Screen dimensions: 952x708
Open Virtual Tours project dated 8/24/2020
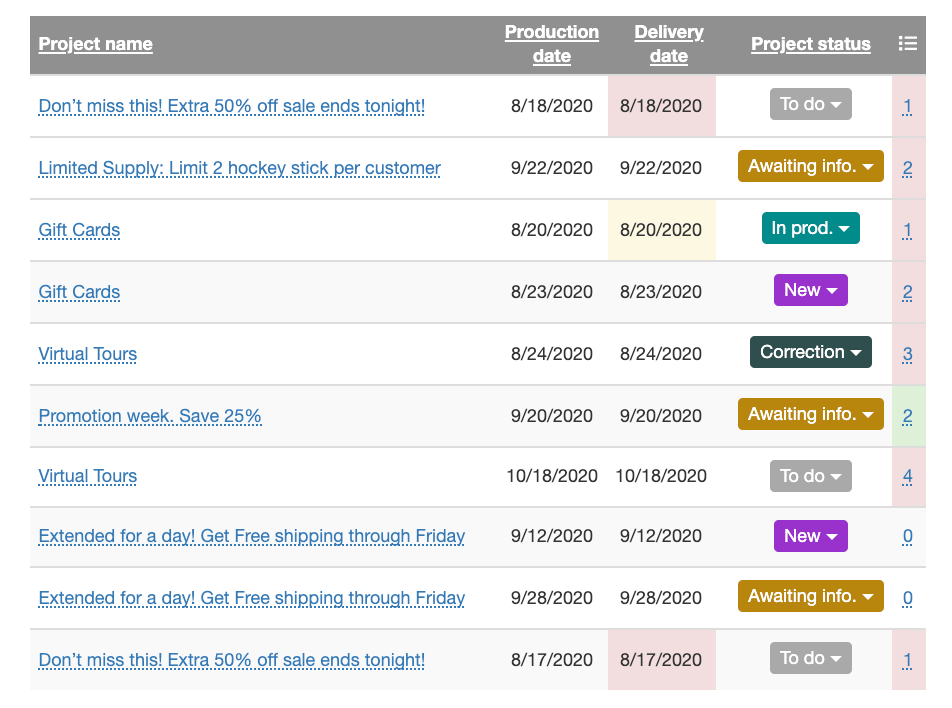pos(88,354)
